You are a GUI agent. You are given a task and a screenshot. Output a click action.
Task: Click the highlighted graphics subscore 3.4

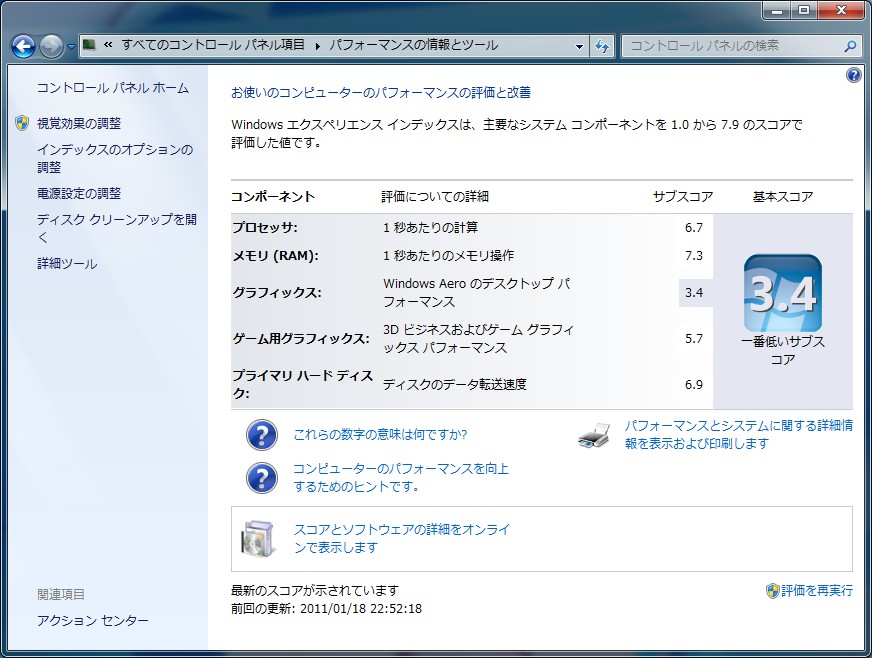695,293
